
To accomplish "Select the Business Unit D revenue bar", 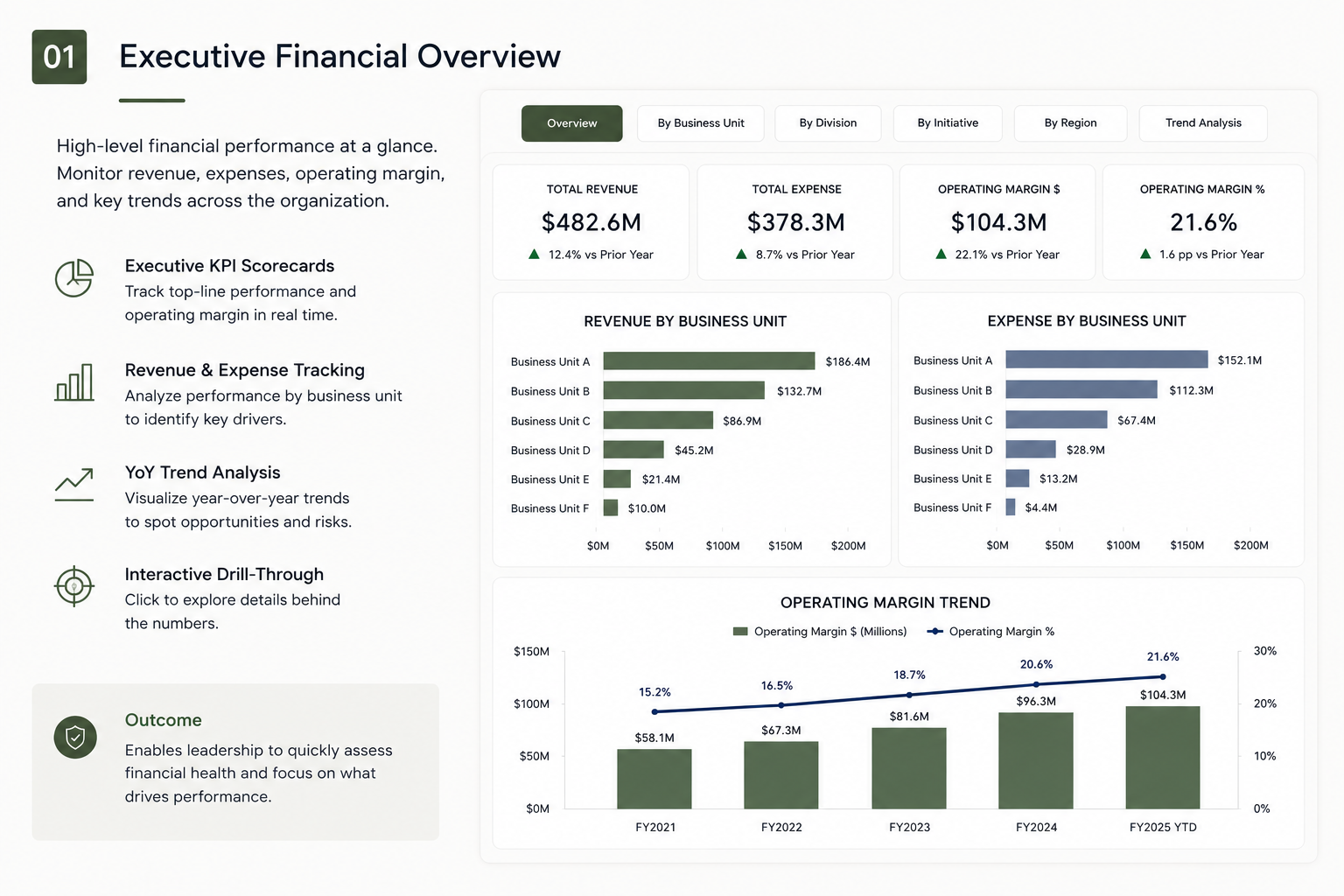I will [633, 450].
